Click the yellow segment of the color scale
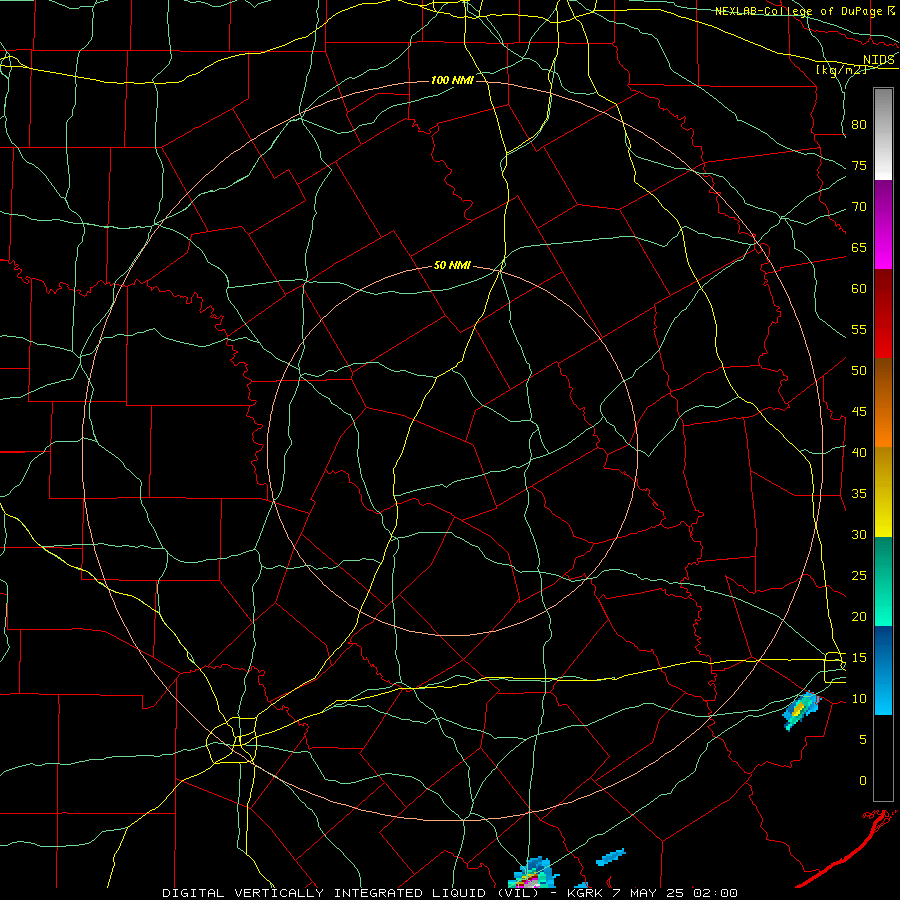The height and width of the screenshot is (900, 900). (883, 492)
